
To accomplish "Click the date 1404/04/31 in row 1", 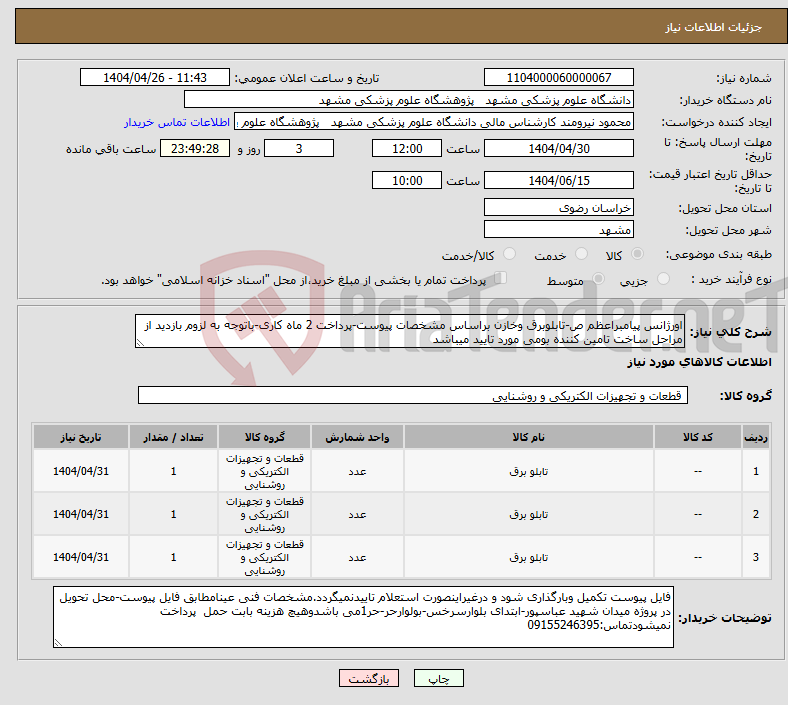I will coord(81,471).
